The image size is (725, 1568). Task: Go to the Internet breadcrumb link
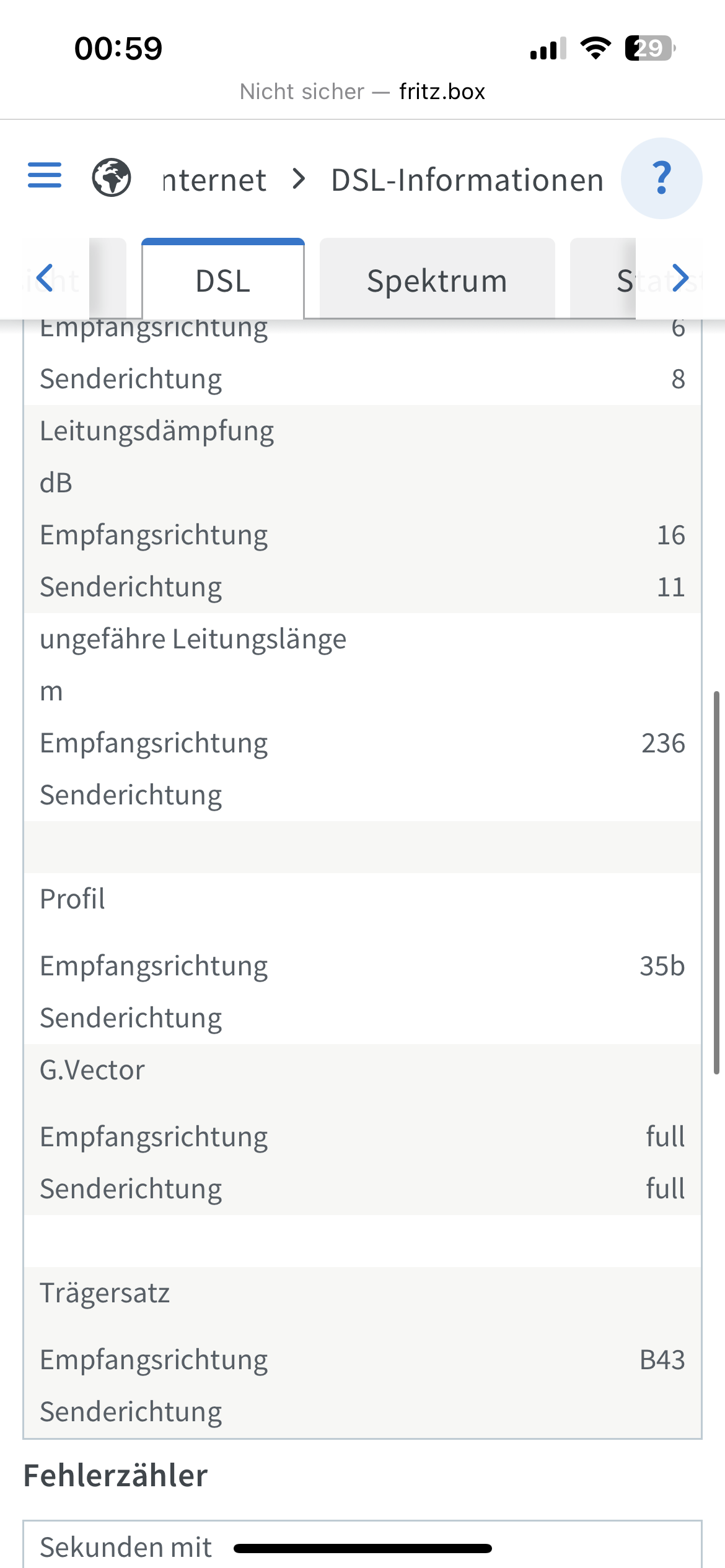click(214, 180)
